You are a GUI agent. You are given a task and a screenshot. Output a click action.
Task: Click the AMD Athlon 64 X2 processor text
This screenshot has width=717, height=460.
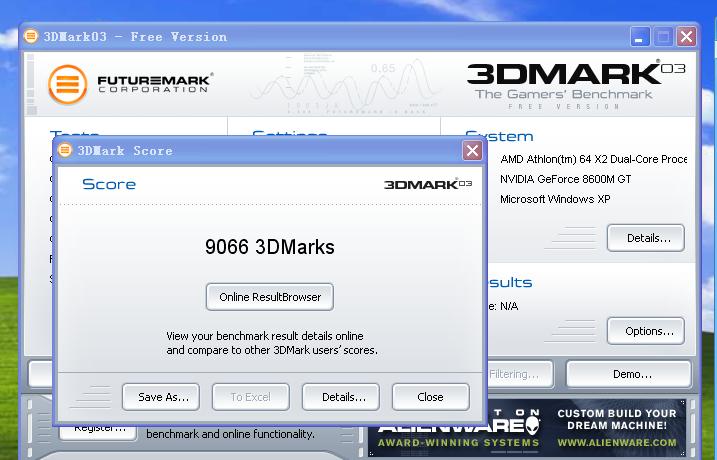coord(594,159)
